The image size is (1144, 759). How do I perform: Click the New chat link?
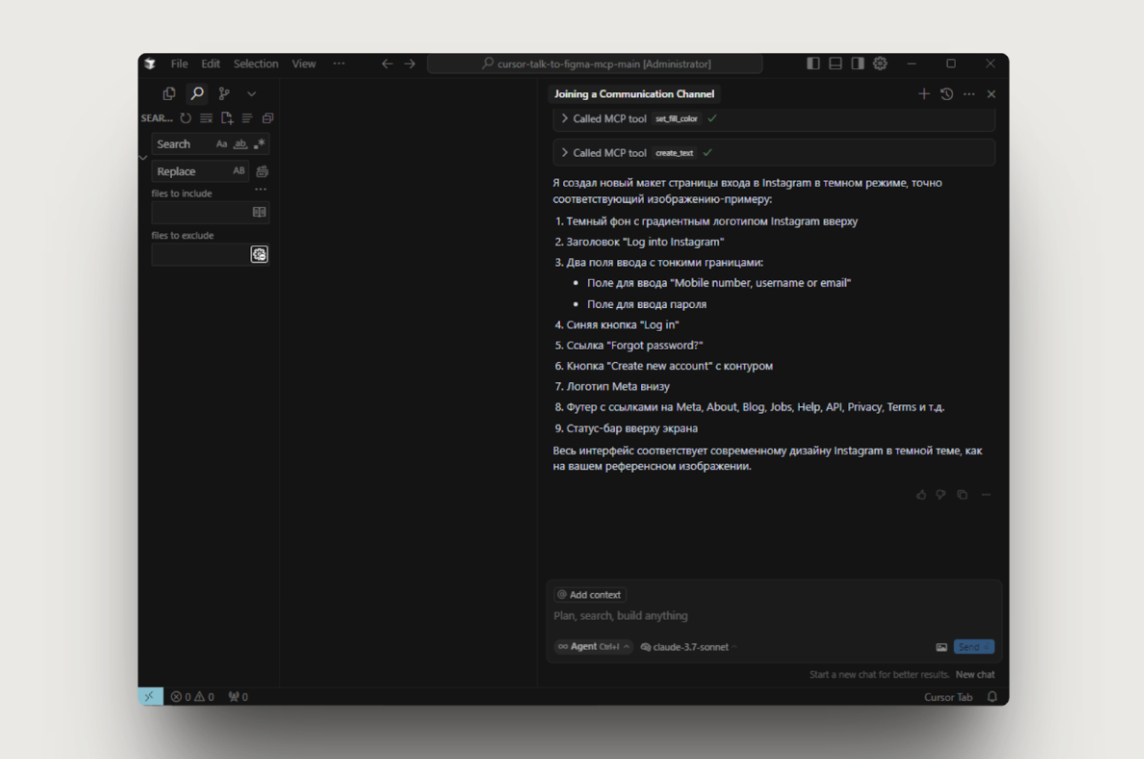[975, 675]
